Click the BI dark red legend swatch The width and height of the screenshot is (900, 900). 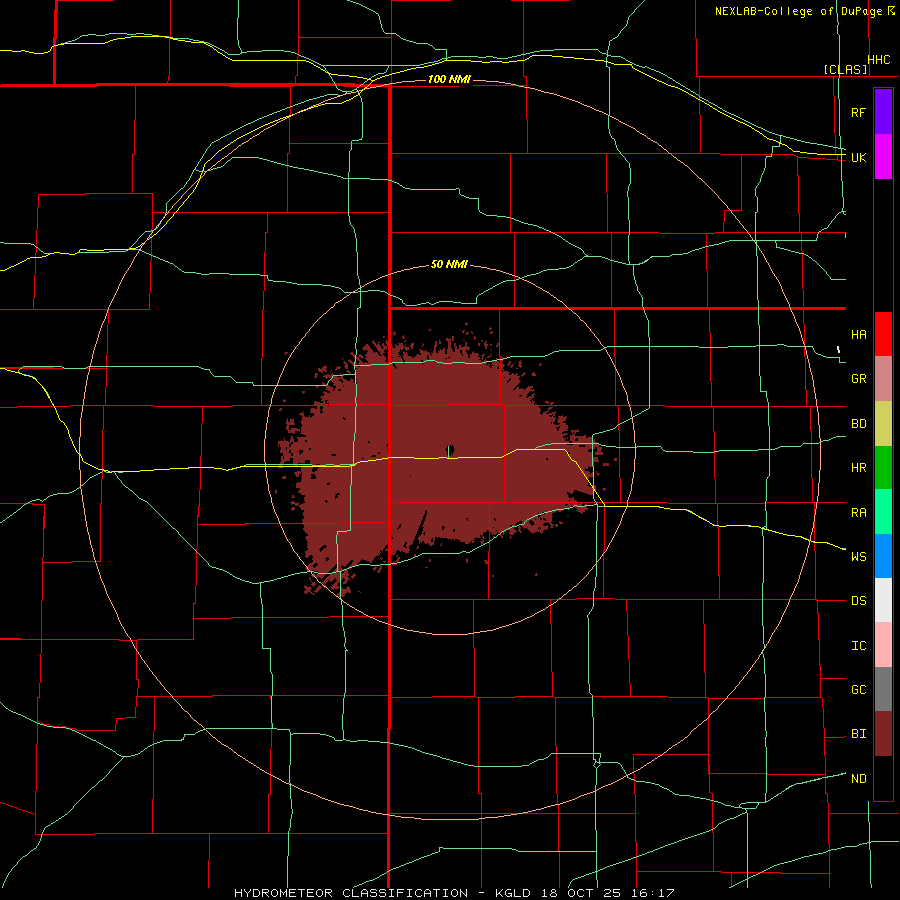pyautogui.click(x=883, y=734)
